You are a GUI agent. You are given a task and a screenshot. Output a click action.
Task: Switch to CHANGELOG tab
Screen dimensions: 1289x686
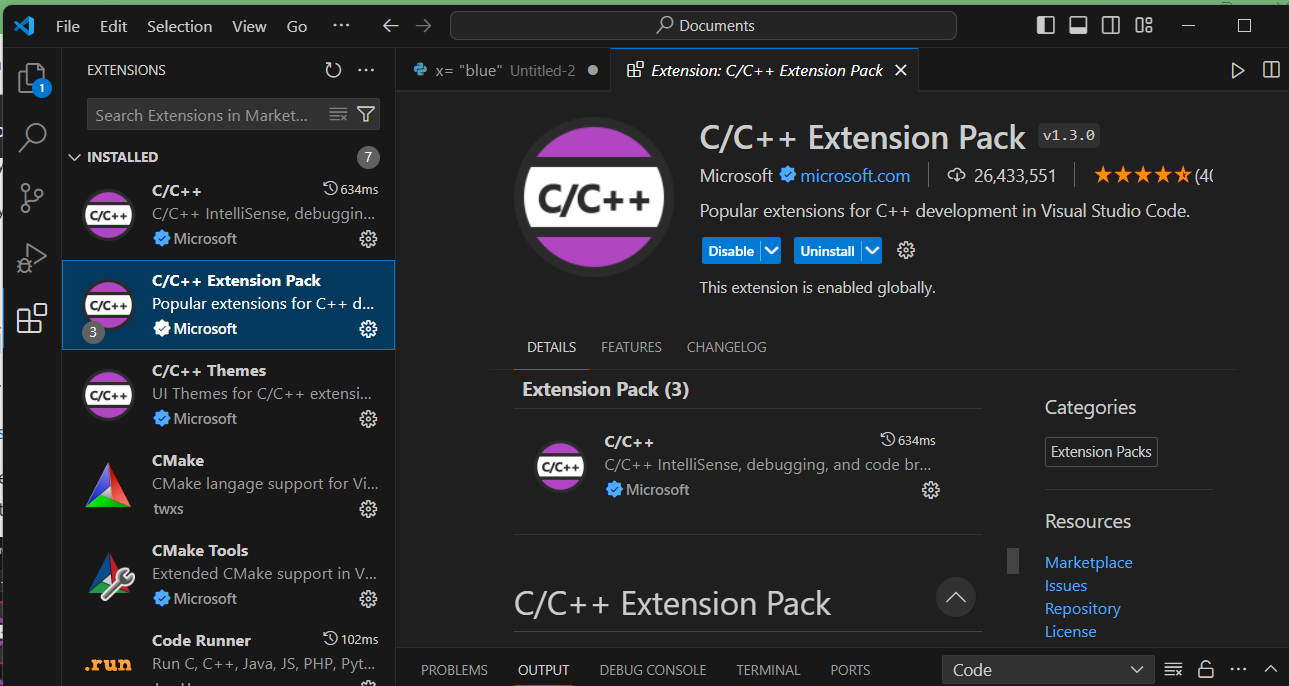tap(727, 347)
